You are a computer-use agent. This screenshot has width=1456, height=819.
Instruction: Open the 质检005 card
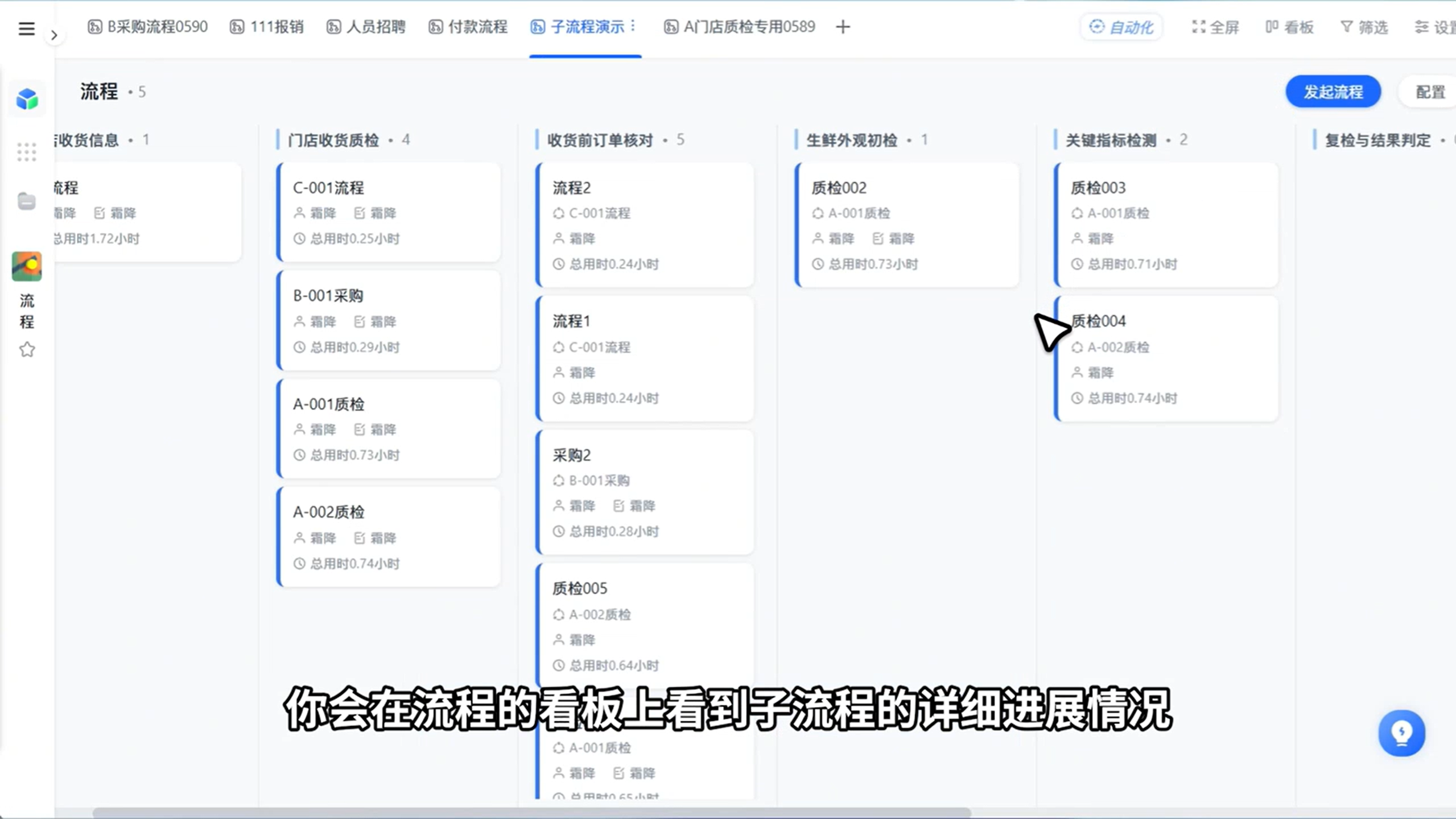[x=645, y=624]
